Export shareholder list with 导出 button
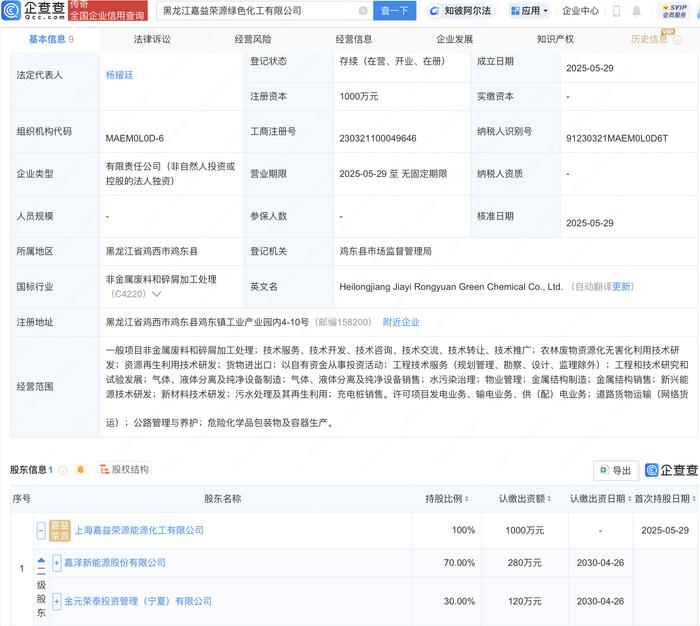The height and width of the screenshot is (626, 700). tap(616, 471)
